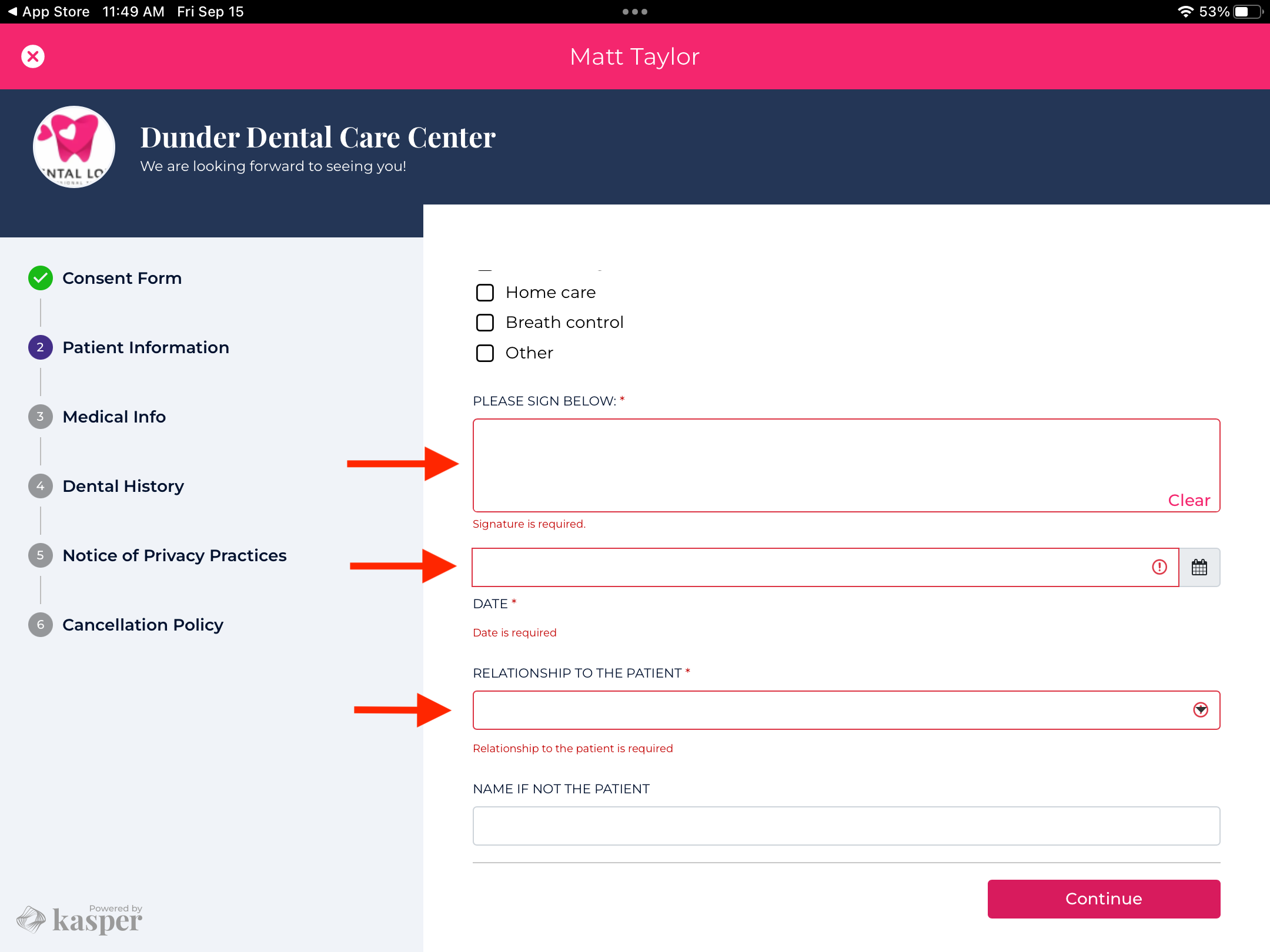This screenshot has height=952, width=1270.
Task: Tap the date field error warning icon
Action: coord(1159,567)
